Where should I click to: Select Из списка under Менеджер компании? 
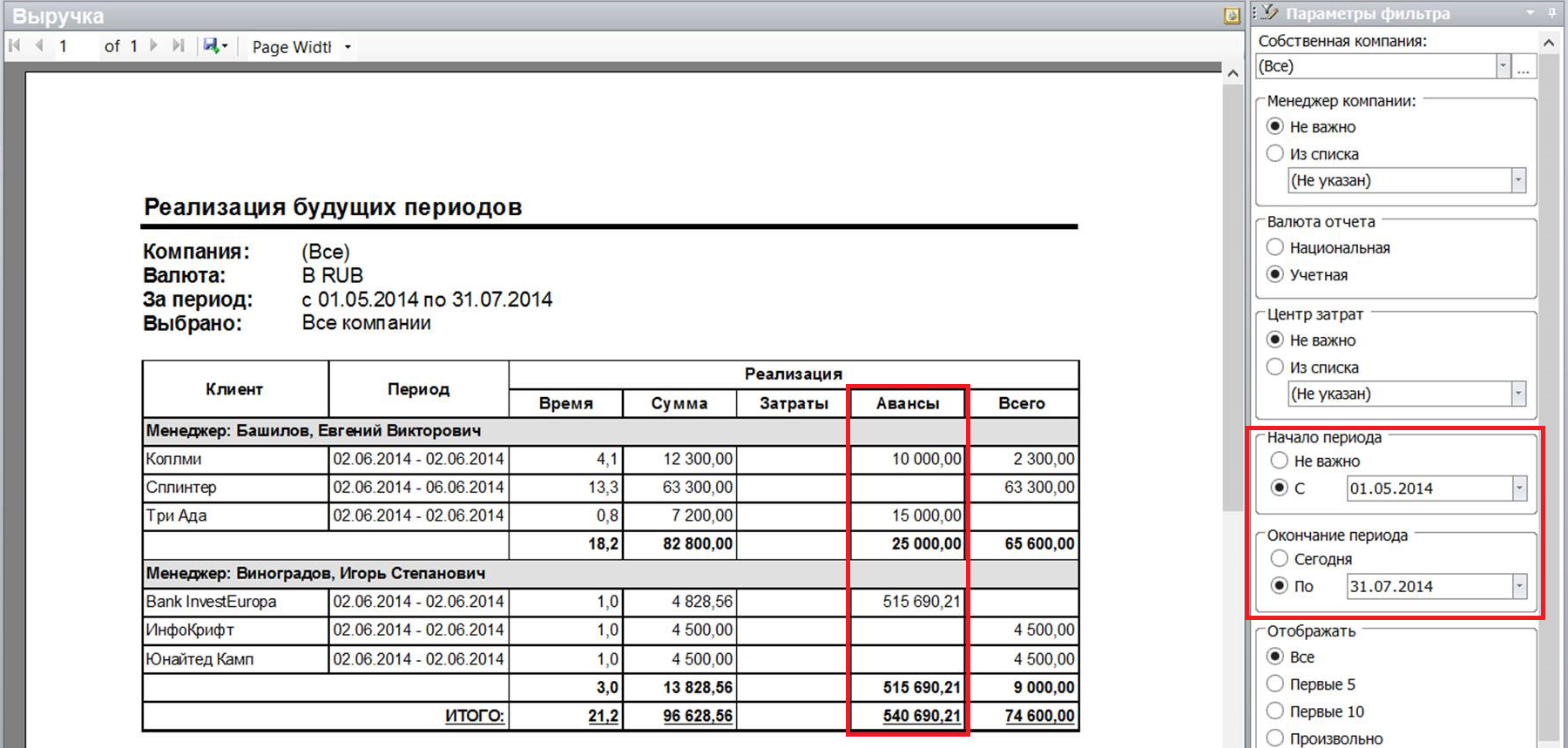point(1275,153)
